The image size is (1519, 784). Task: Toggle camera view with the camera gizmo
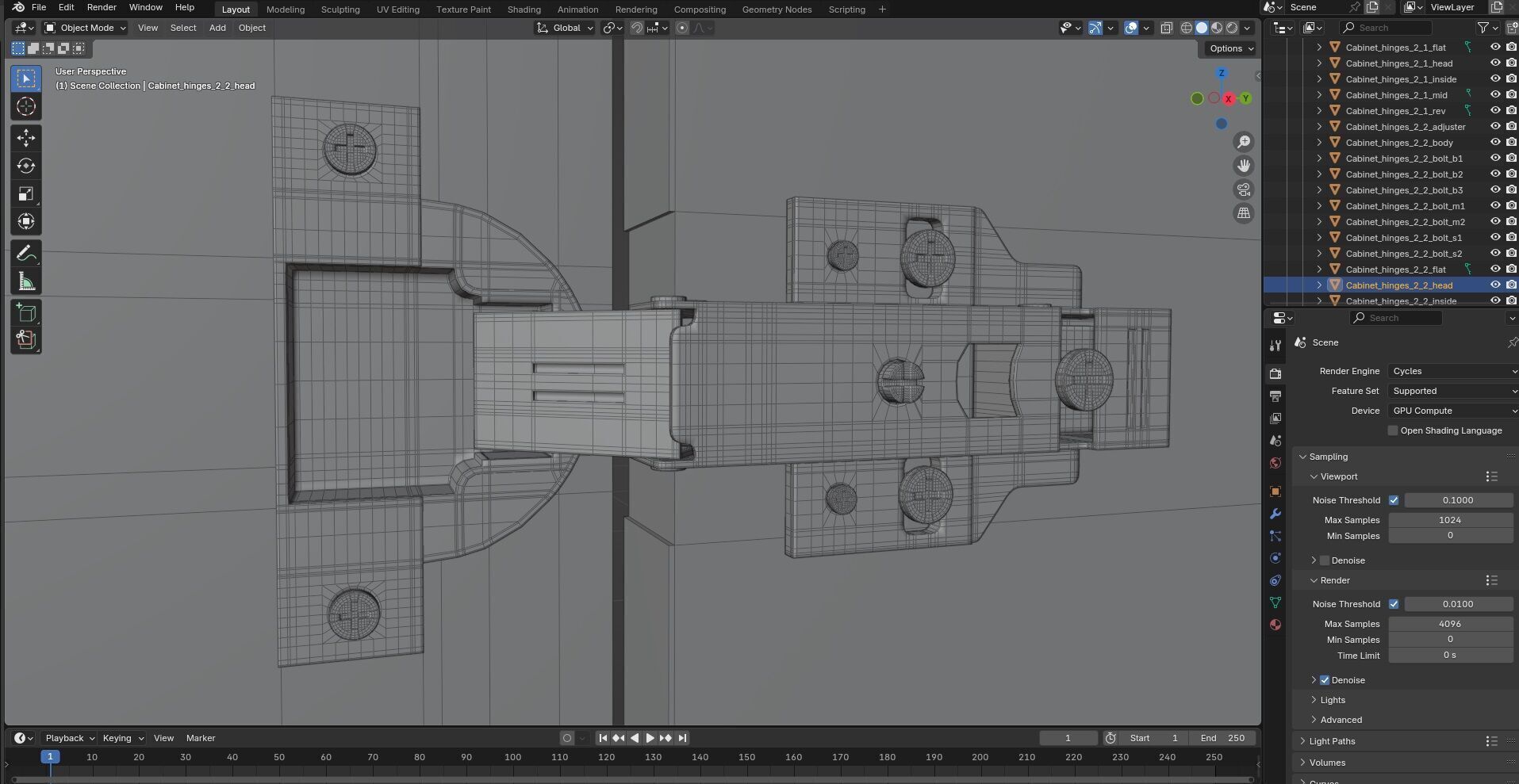coord(1244,189)
